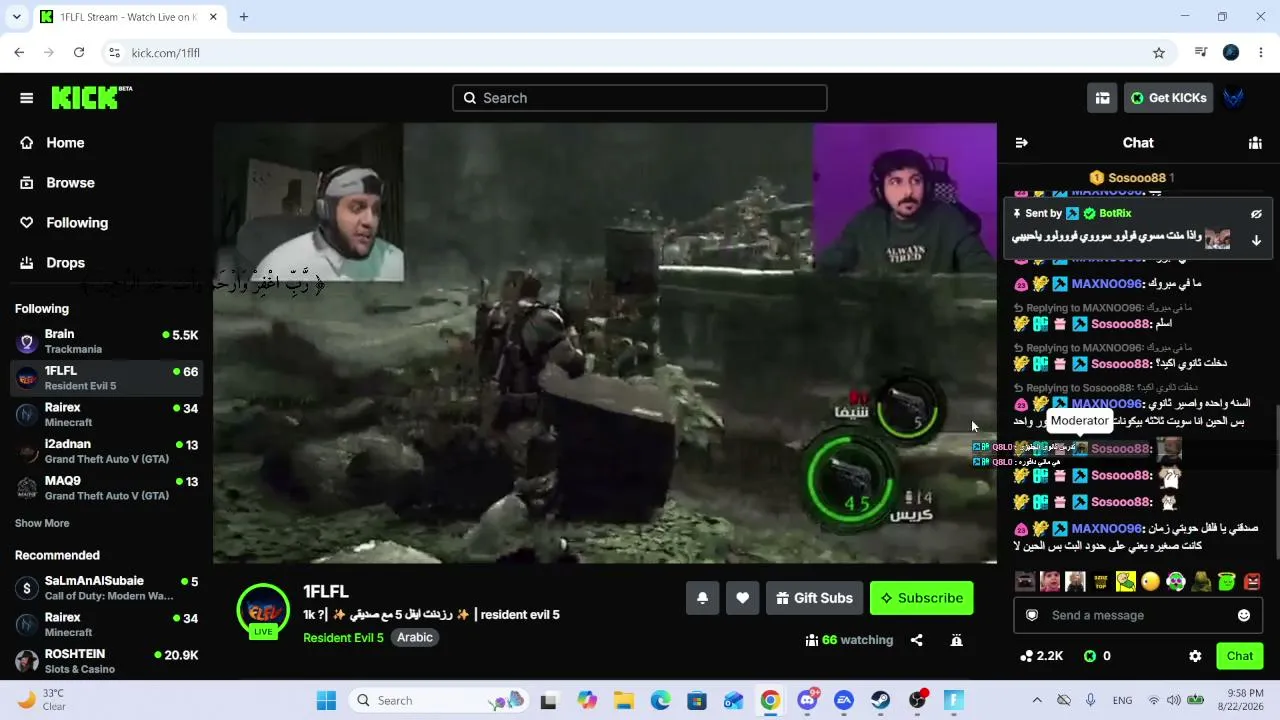The image size is (1280, 720).
Task: Open the Windows Start menu
Action: 326,701
